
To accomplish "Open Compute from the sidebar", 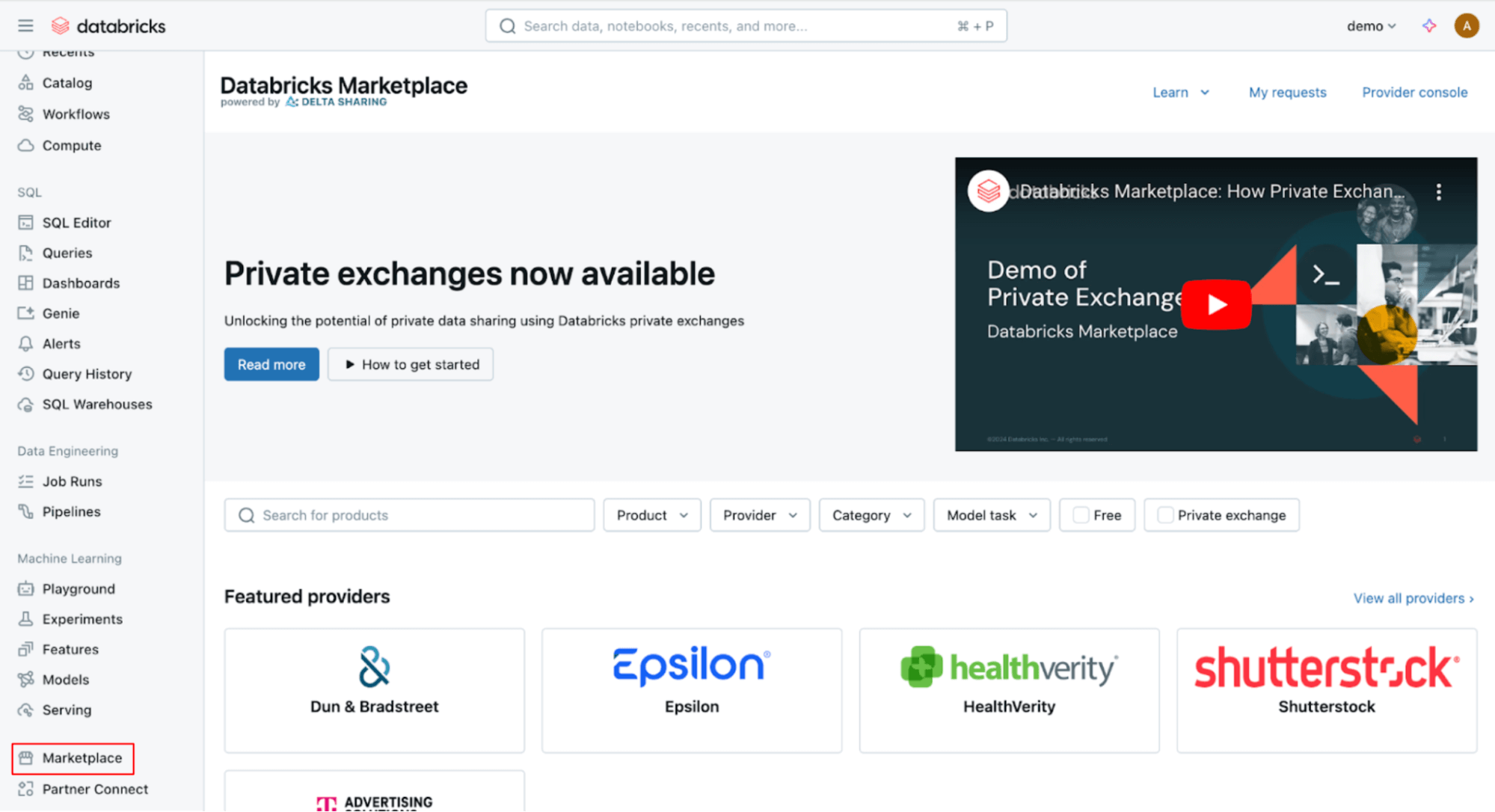I will (x=72, y=145).
